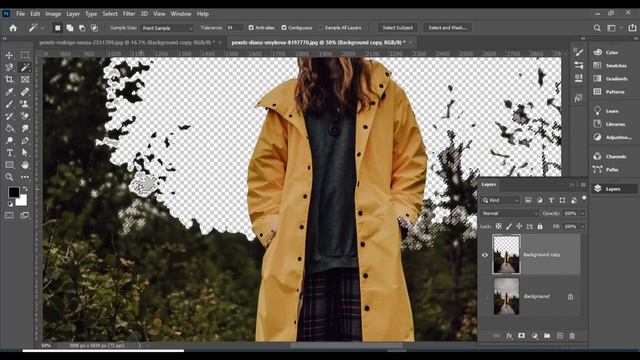Image resolution: width=640 pixels, height=360 pixels.
Task: Select the Healing Brush tool
Action: [25, 91]
